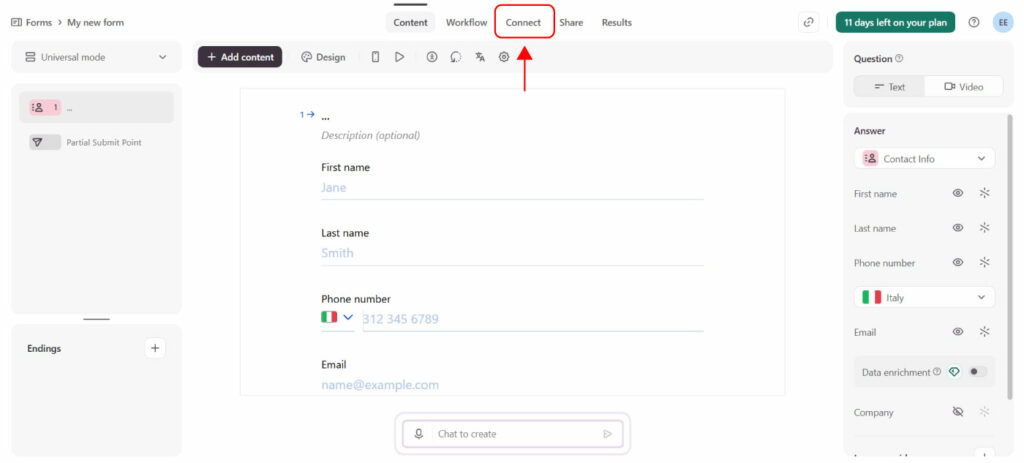Click the Question help info icon

coord(899,59)
